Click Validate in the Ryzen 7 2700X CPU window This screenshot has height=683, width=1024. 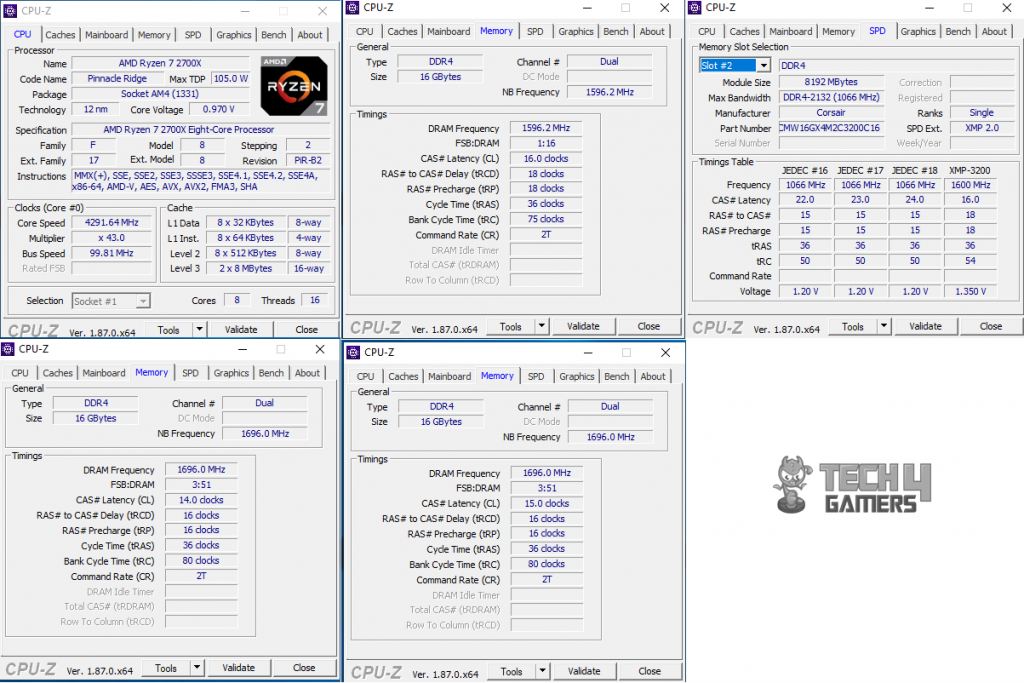point(241,330)
